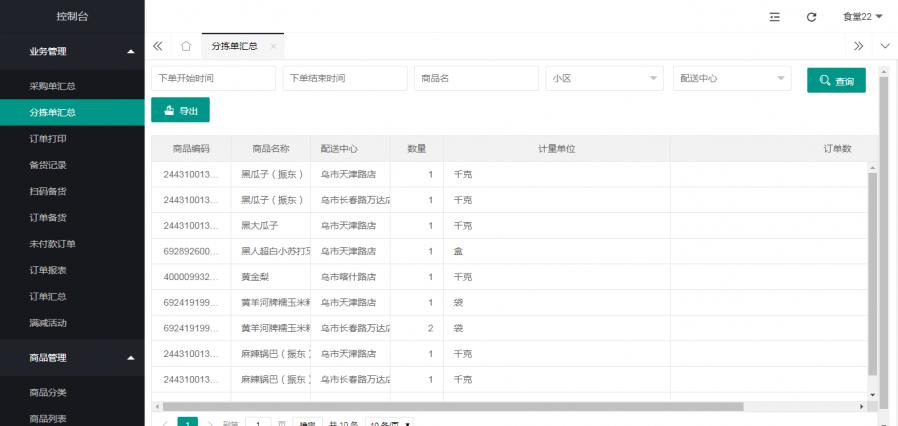The width and height of the screenshot is (898, 426).
Task: Go to the home tab icon
Action: pyautogui.click(x=186, y=46)
